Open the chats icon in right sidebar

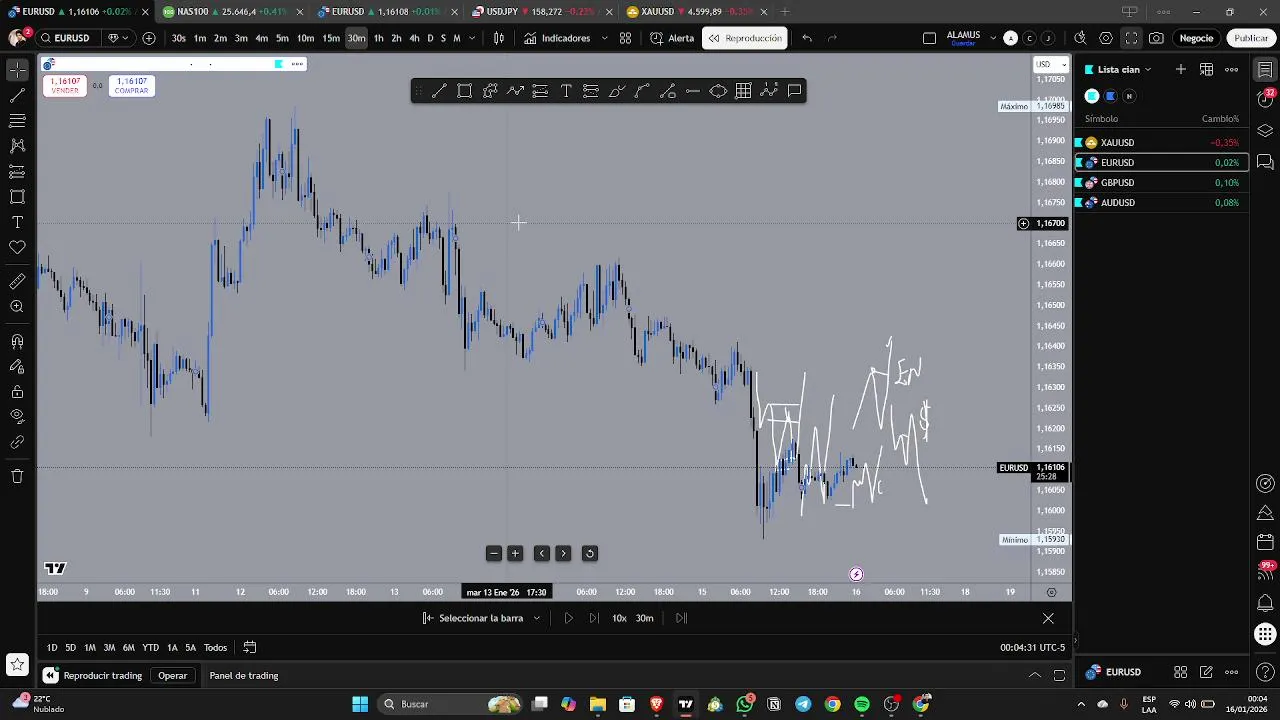[1265, 162]
